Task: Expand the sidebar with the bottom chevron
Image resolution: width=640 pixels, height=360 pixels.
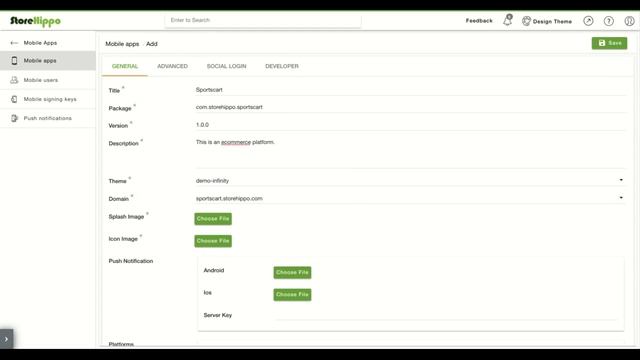Action: [x=7, y=339]
